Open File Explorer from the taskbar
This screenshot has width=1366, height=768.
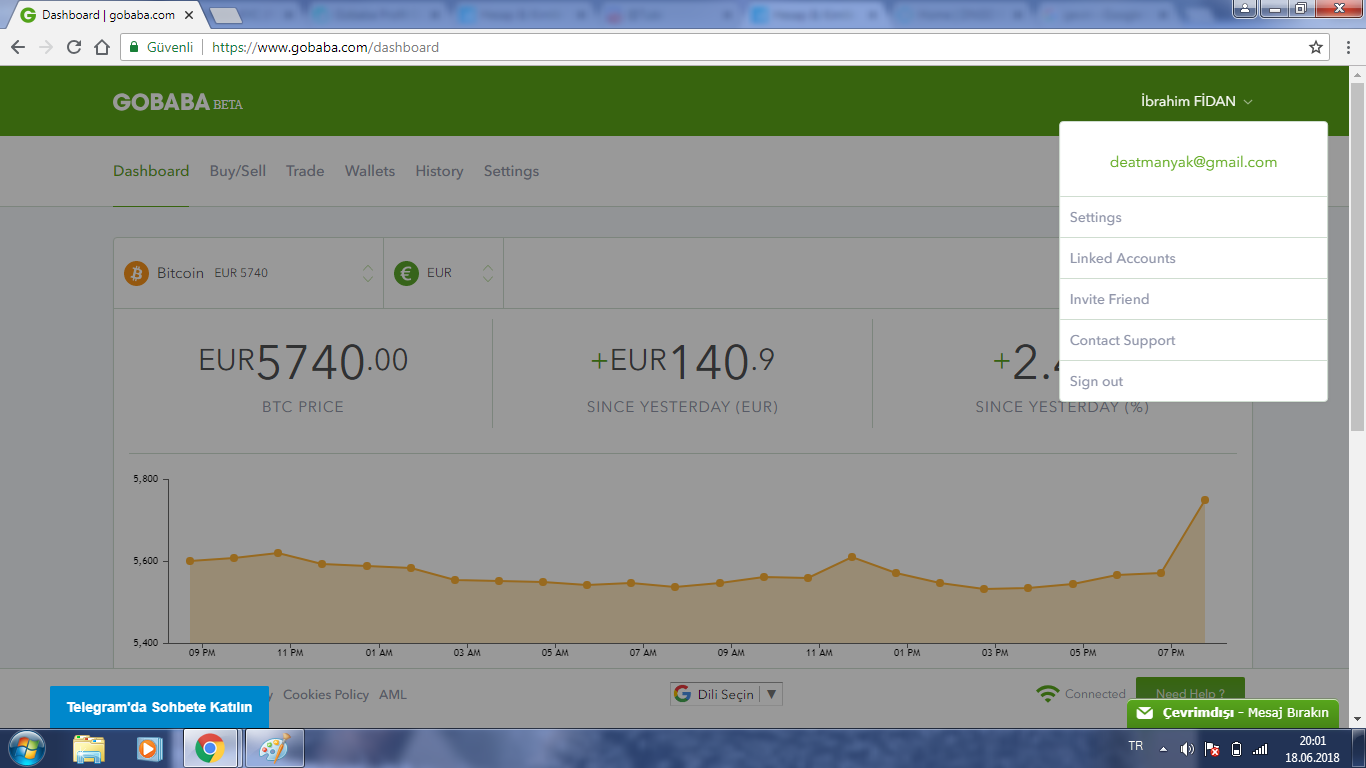[x=89, y=748]
